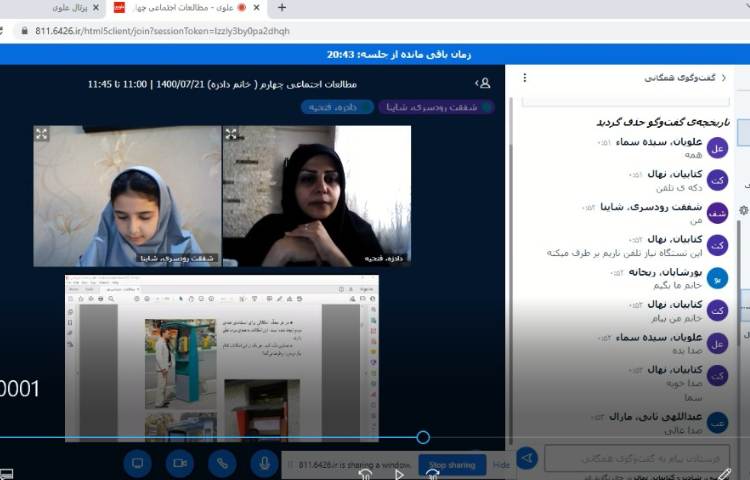
Task: Click the browser address bar URL
Action: point(162,31)
